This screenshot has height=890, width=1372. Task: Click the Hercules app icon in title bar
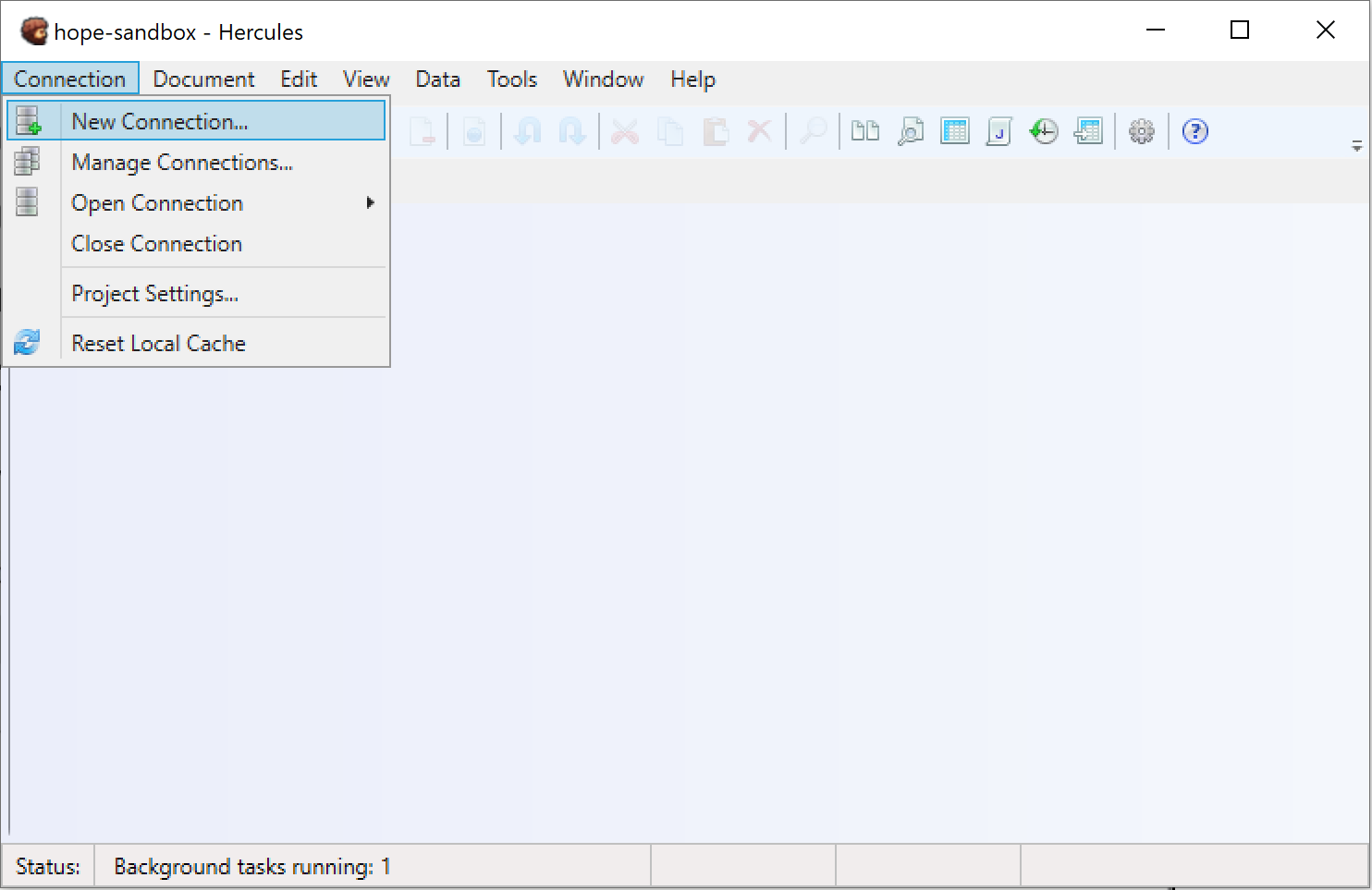[x=34, y=31]
